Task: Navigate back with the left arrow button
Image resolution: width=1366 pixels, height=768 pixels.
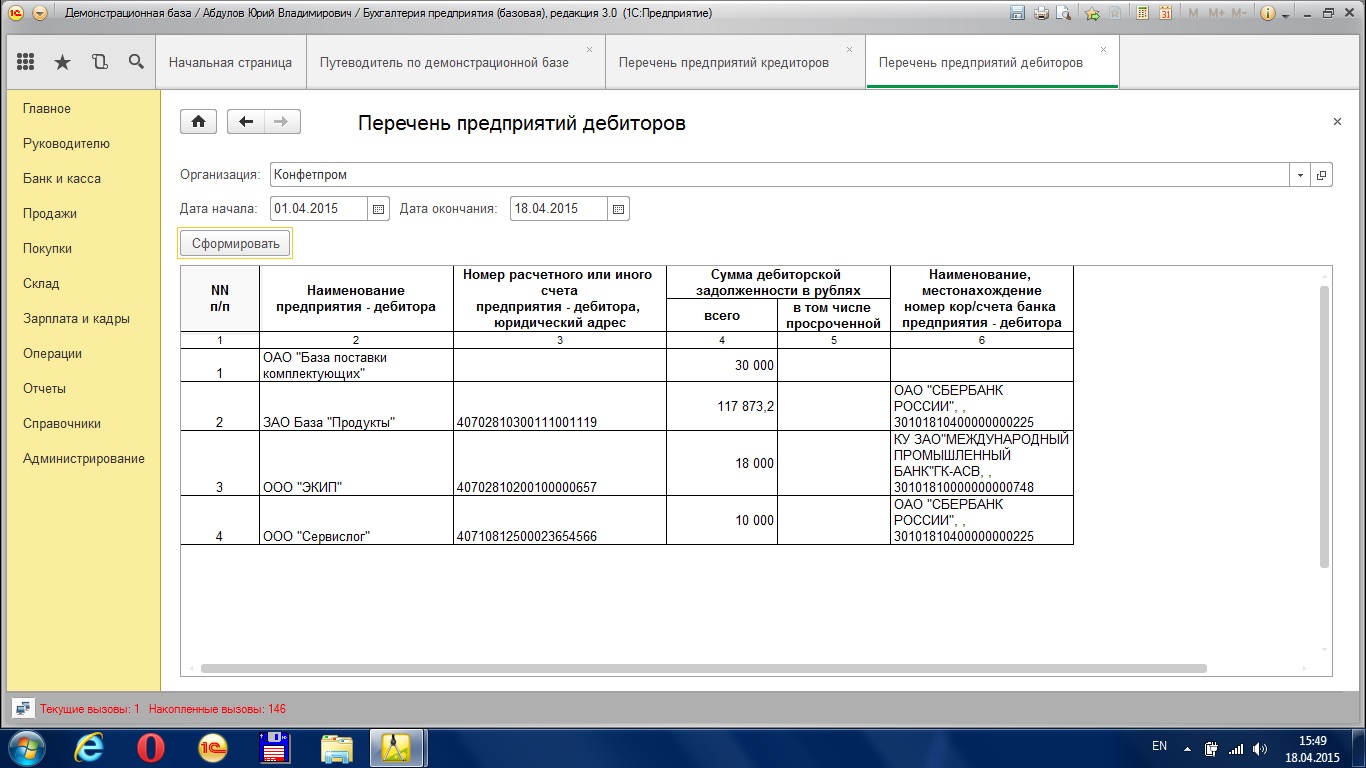Action: [246, 122]
